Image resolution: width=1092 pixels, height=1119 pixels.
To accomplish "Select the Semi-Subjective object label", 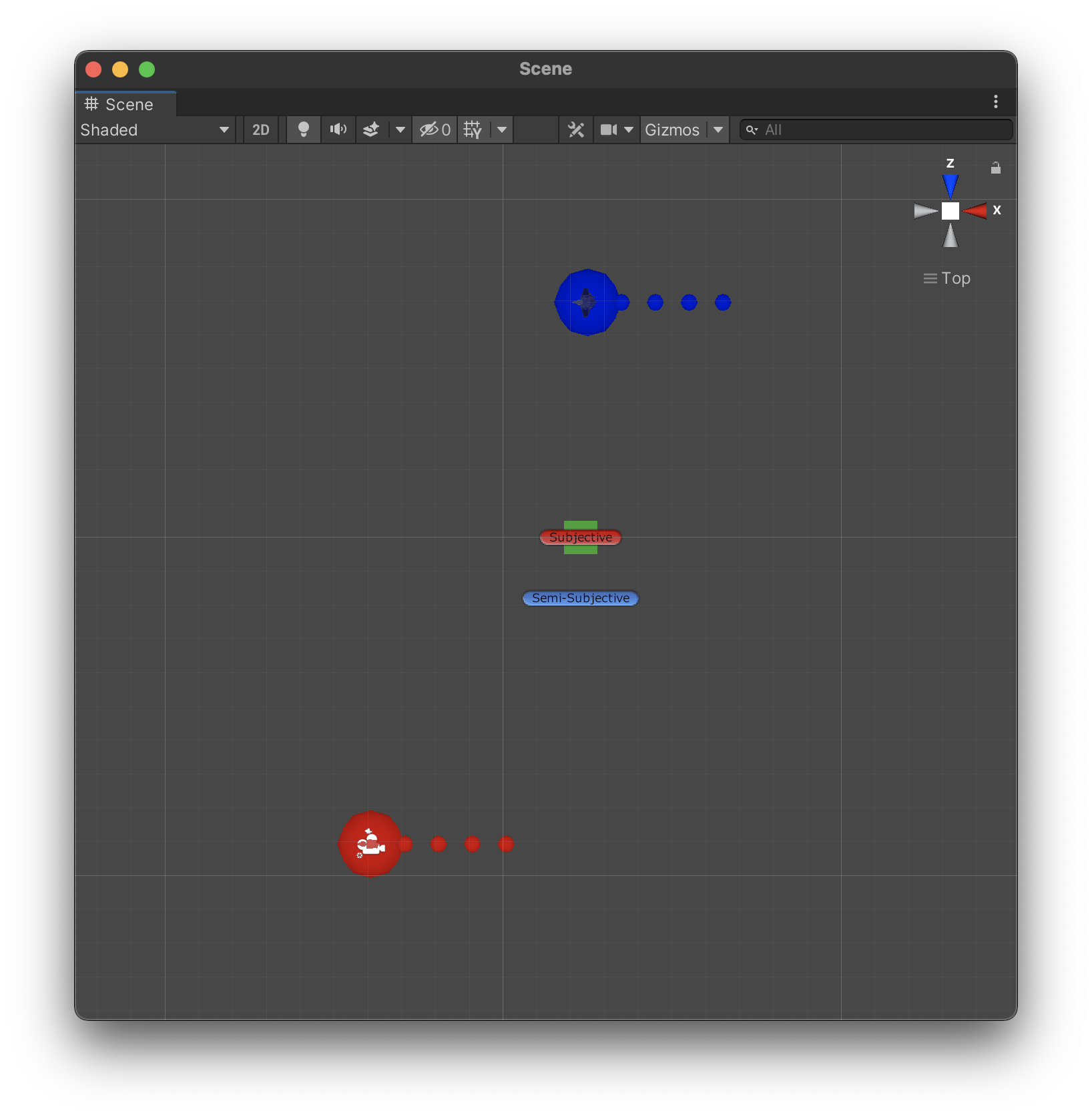I will [579, 598].
